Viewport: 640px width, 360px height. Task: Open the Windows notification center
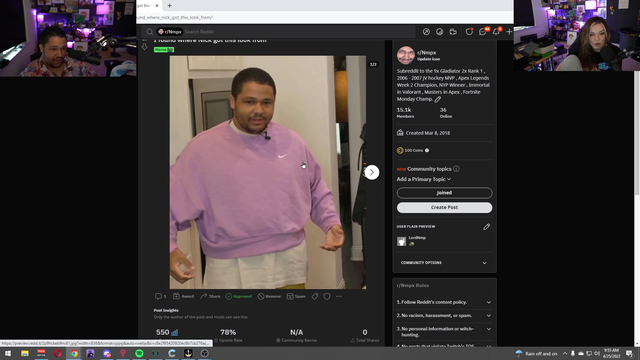(x=629, y=353)
